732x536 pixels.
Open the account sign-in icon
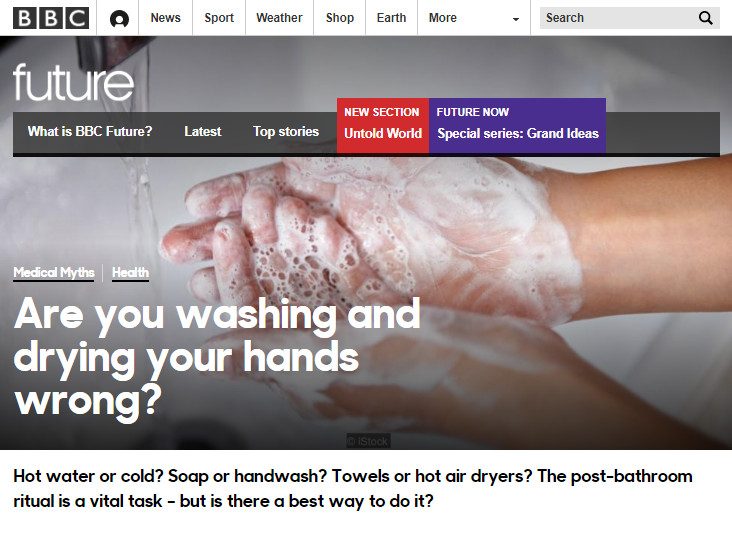(119, 19)
